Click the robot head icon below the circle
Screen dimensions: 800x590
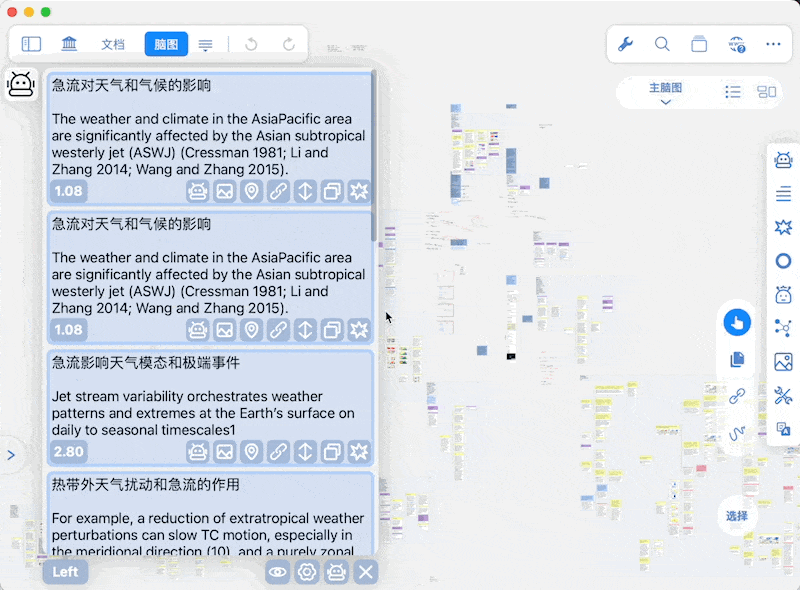point(783,294)
